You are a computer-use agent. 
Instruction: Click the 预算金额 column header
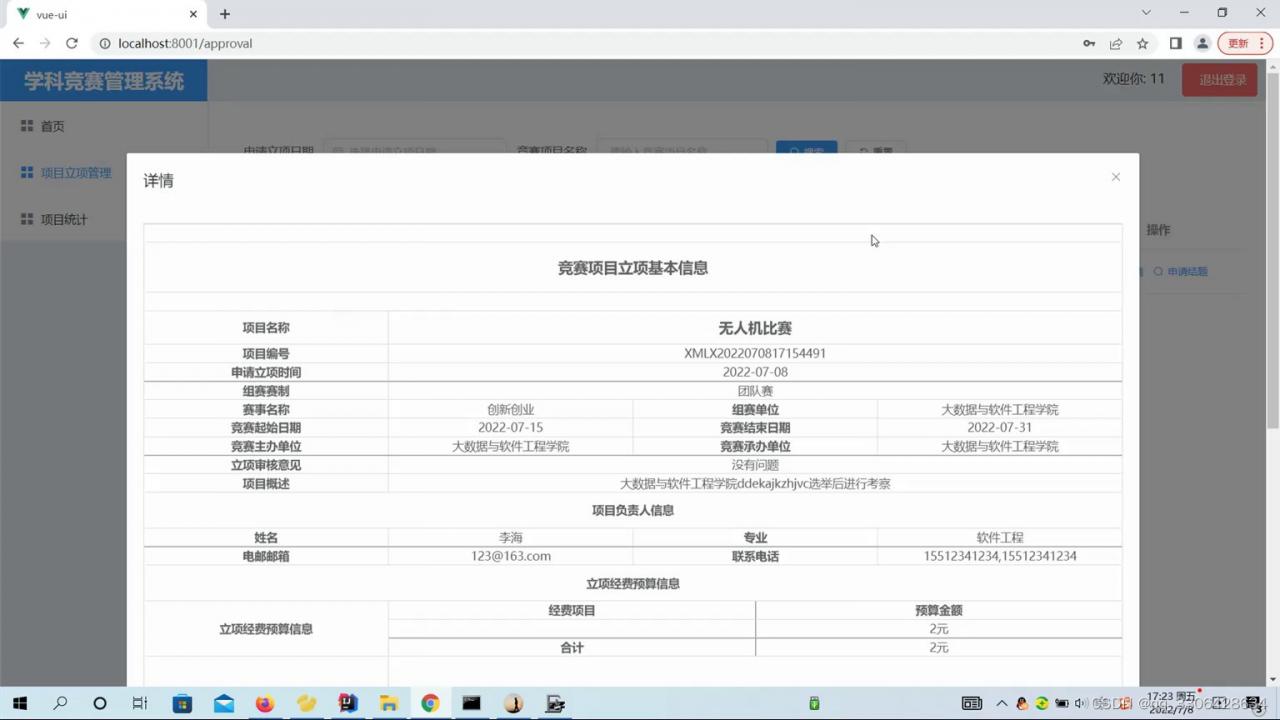click(939, 610)
